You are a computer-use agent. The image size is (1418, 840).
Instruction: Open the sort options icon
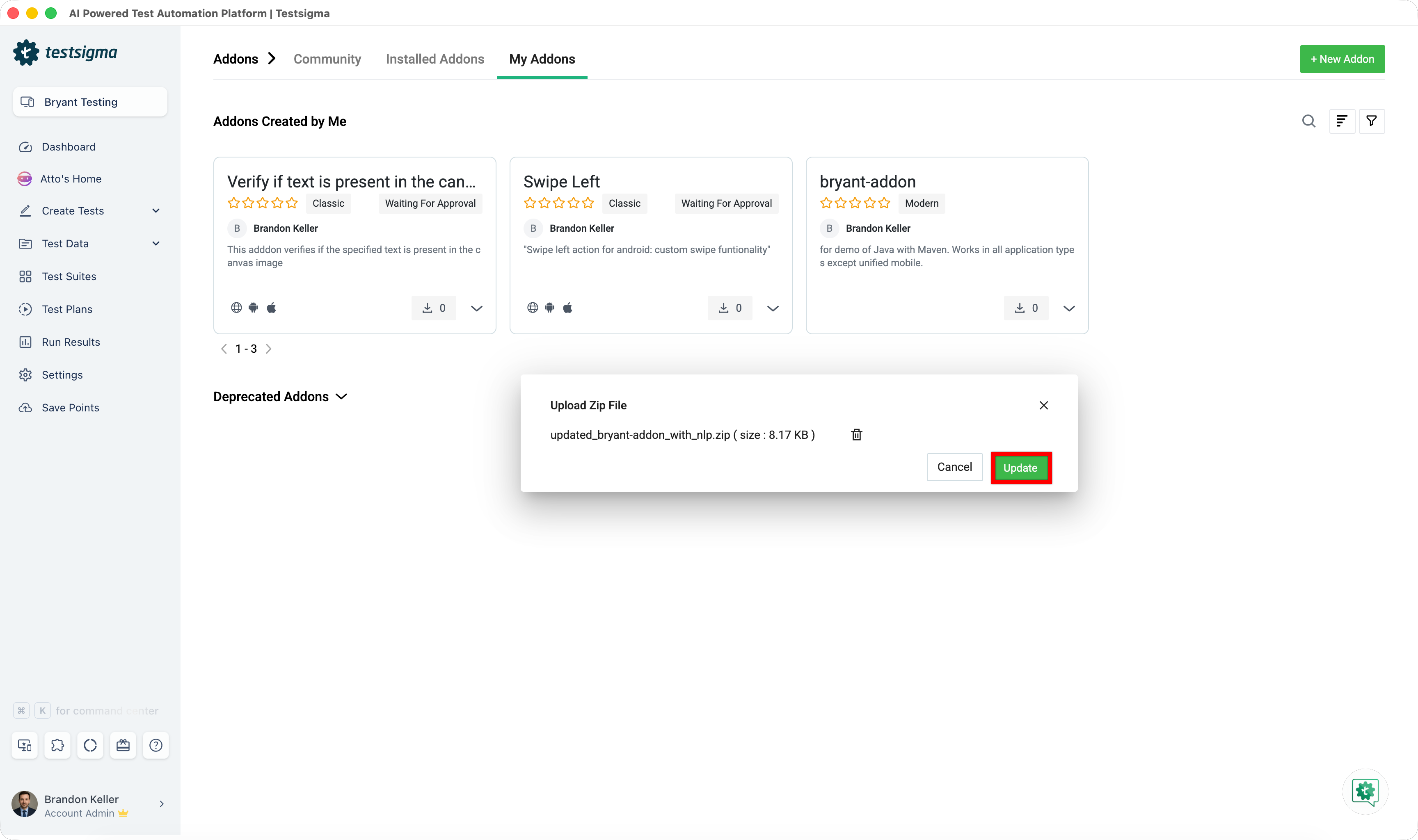pyautogui.click(x=1342, y=121)
